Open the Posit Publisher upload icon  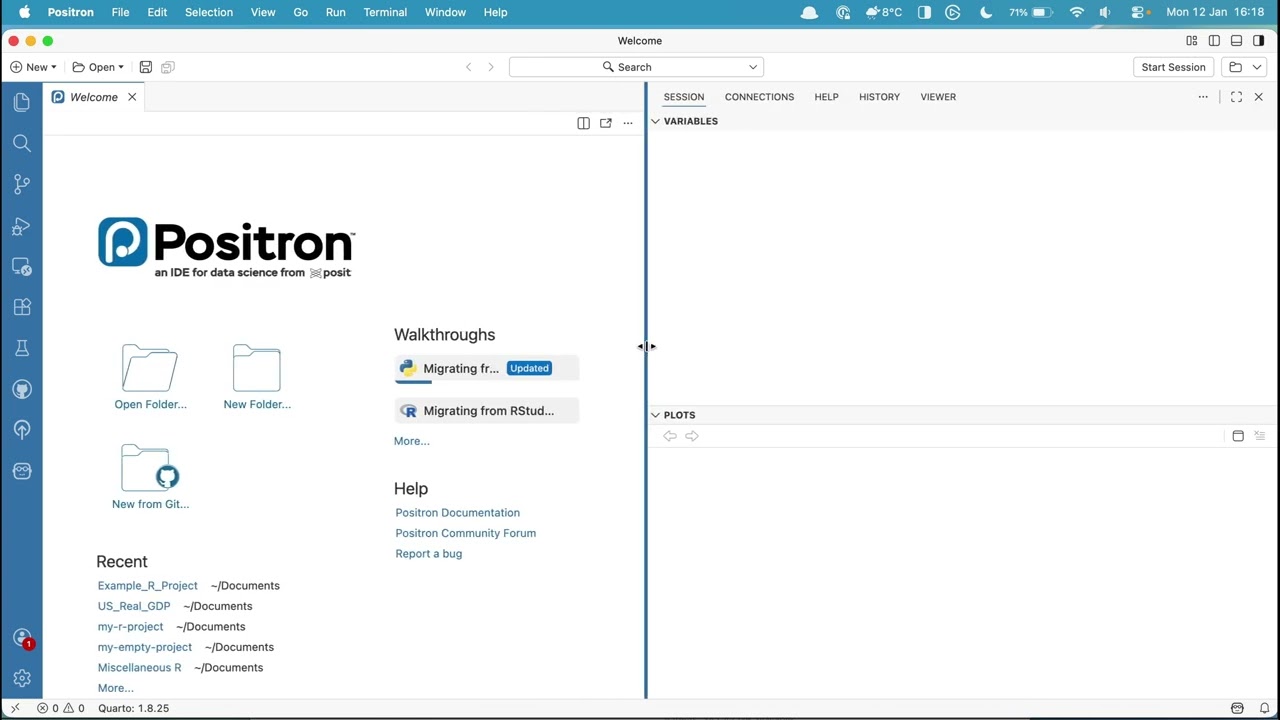click(22, 430)
